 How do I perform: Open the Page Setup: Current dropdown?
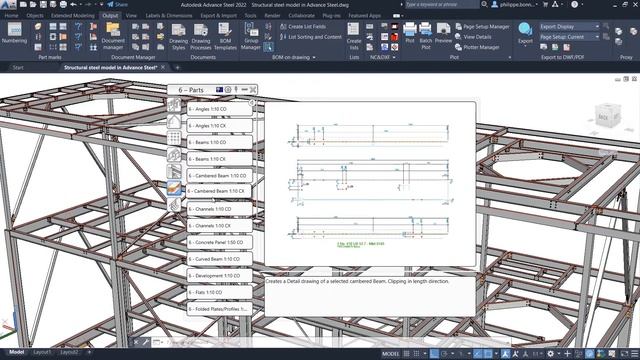570,37
